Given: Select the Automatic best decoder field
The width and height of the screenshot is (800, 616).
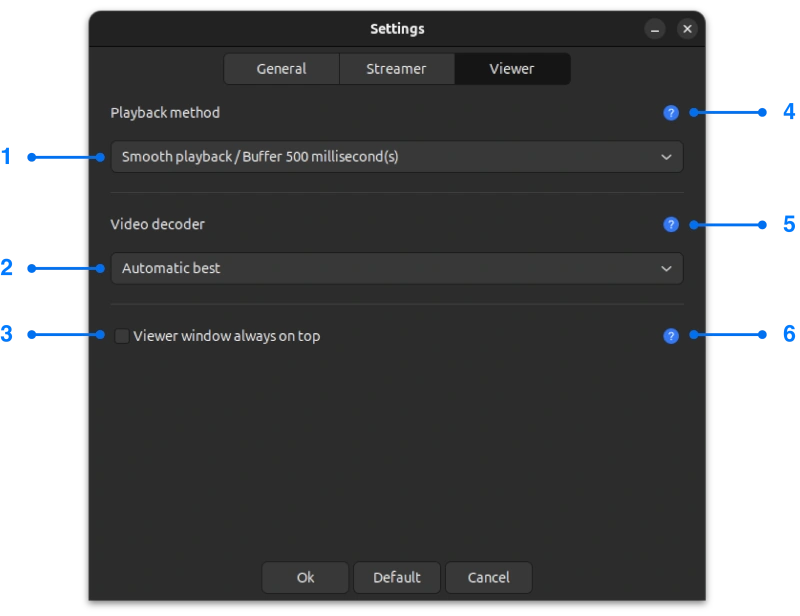Looking at the screenshot, I should pos(397,268).
